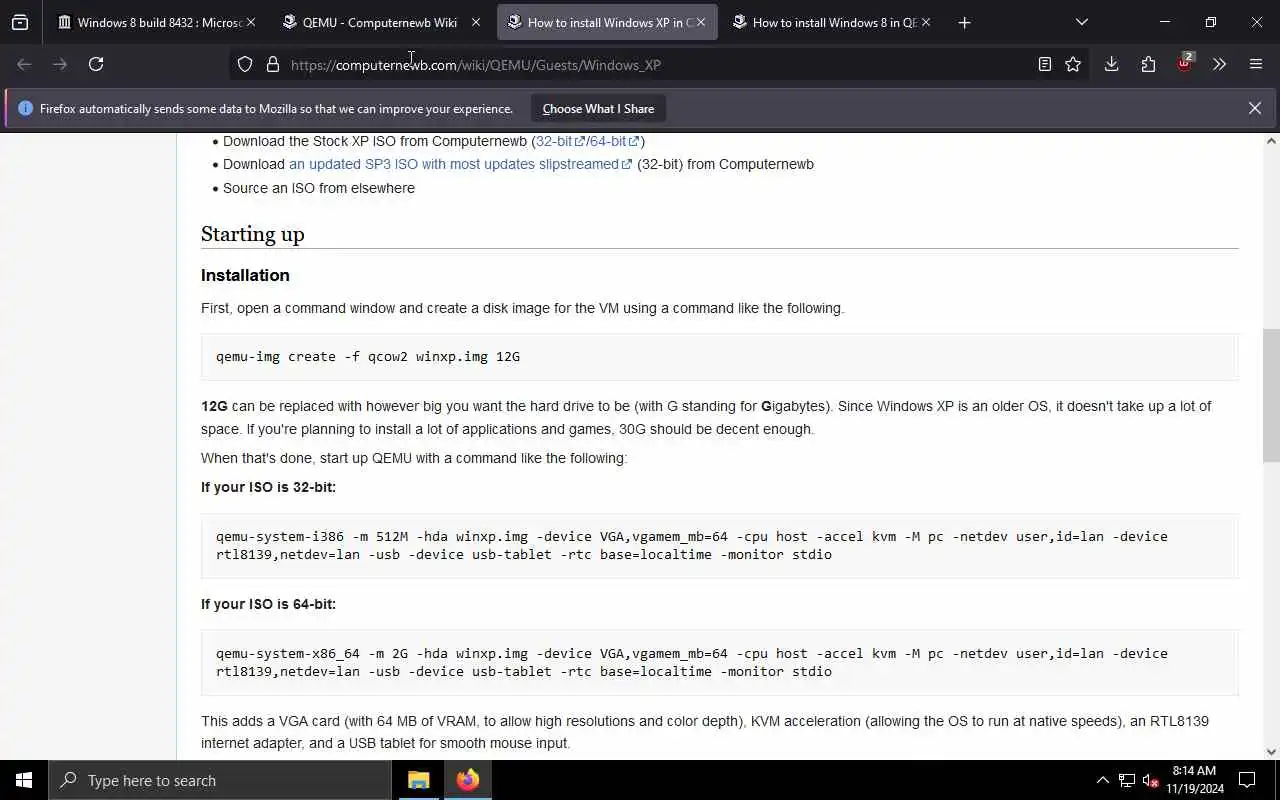Open the uBlock extension with badge 2
The image size is (1280, 800).
point(1184,64)
